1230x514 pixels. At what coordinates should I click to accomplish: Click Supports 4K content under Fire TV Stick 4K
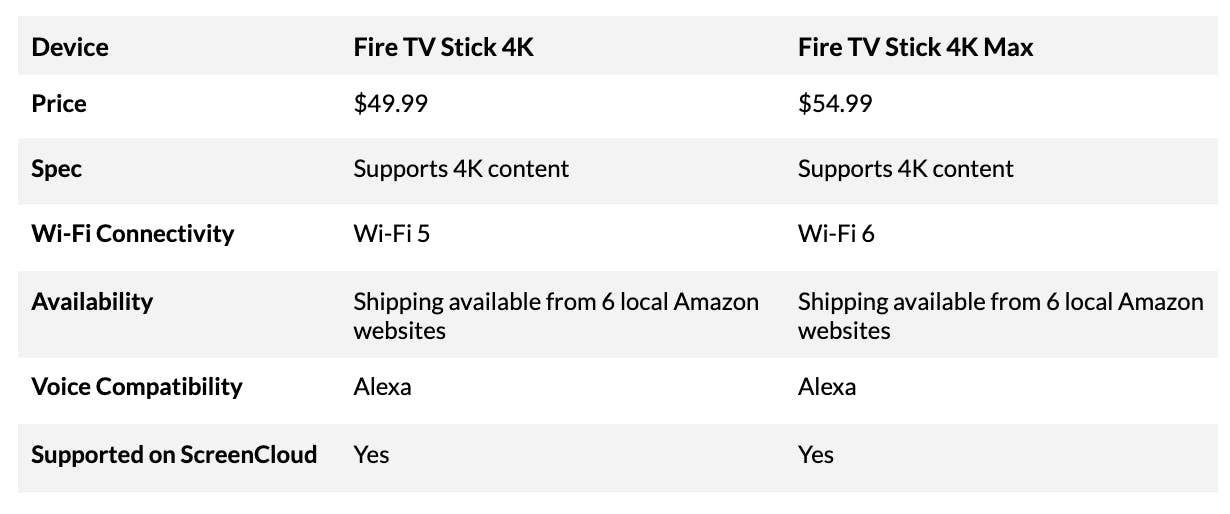(461, 169)
